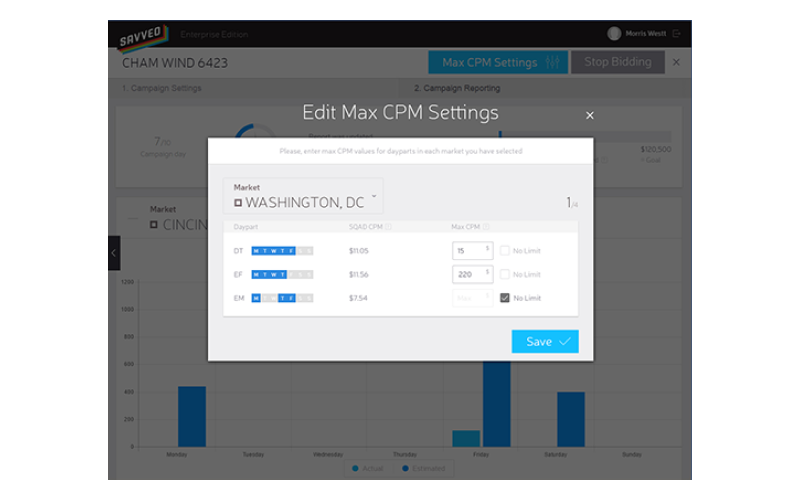The width and height of the screenshot is (800, 500).
Task: Click the DT SQAD CPM value $11.05
Action: (359, 251)
